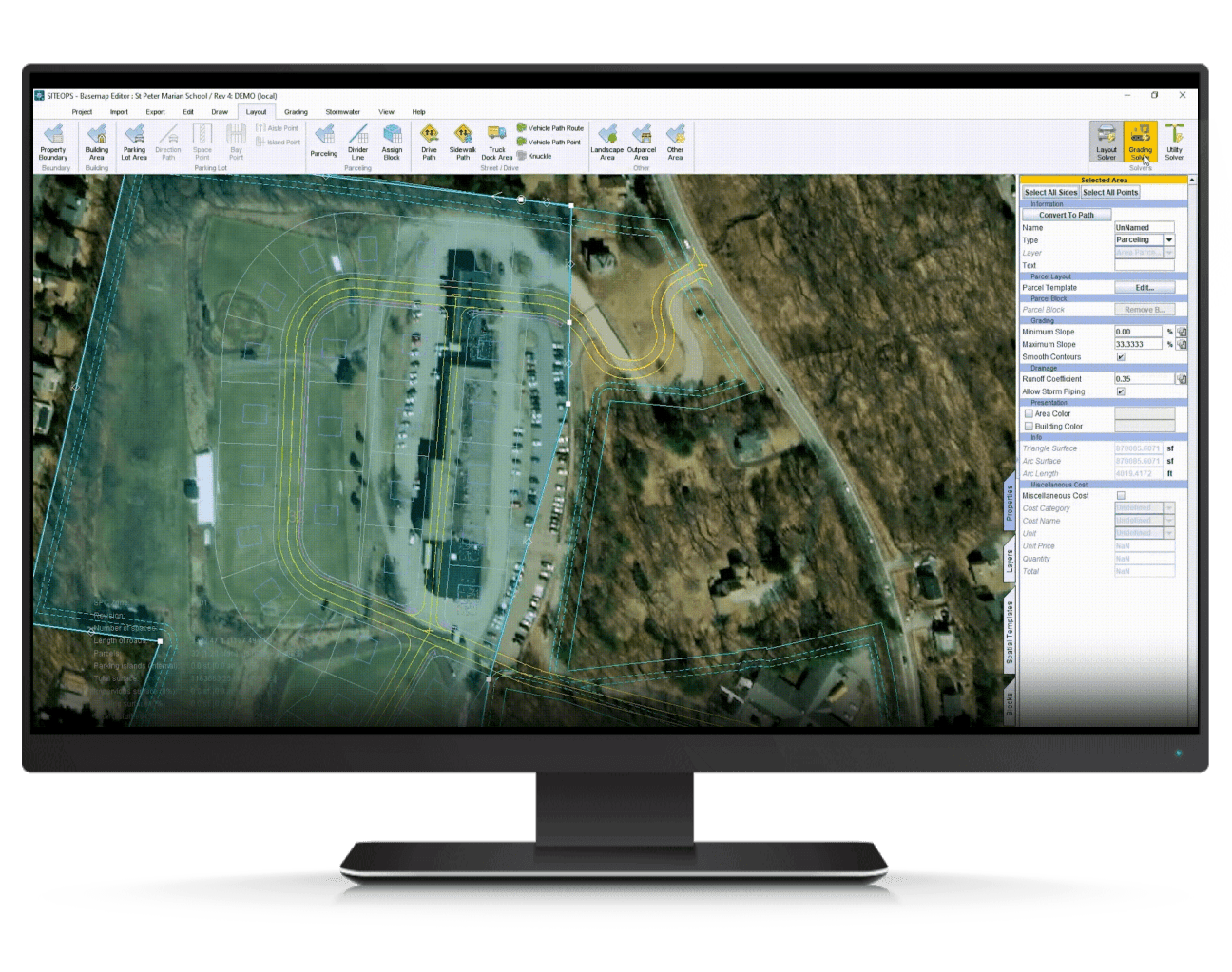Open the Properties side tab
Screen dimensions: 1232x972
1011,504
